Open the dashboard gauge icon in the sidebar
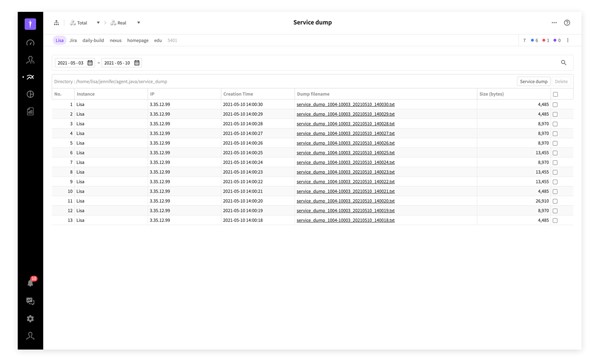 30,42
